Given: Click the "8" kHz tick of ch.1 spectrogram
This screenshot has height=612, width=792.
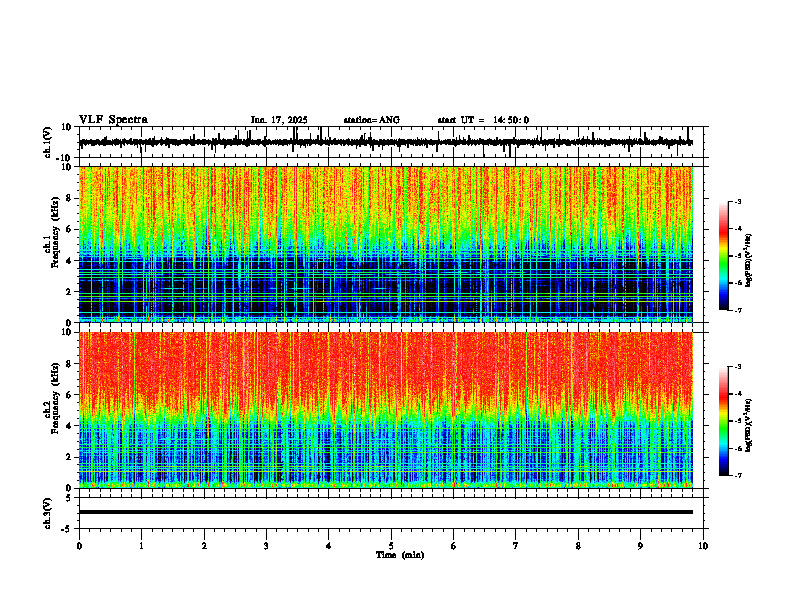Looking at the screenshot, I should [x=70, y=198].
